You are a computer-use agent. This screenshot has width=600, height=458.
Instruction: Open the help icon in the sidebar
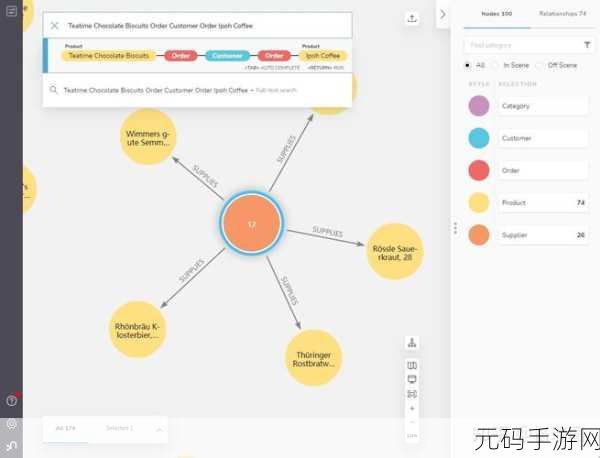[11, 401]
